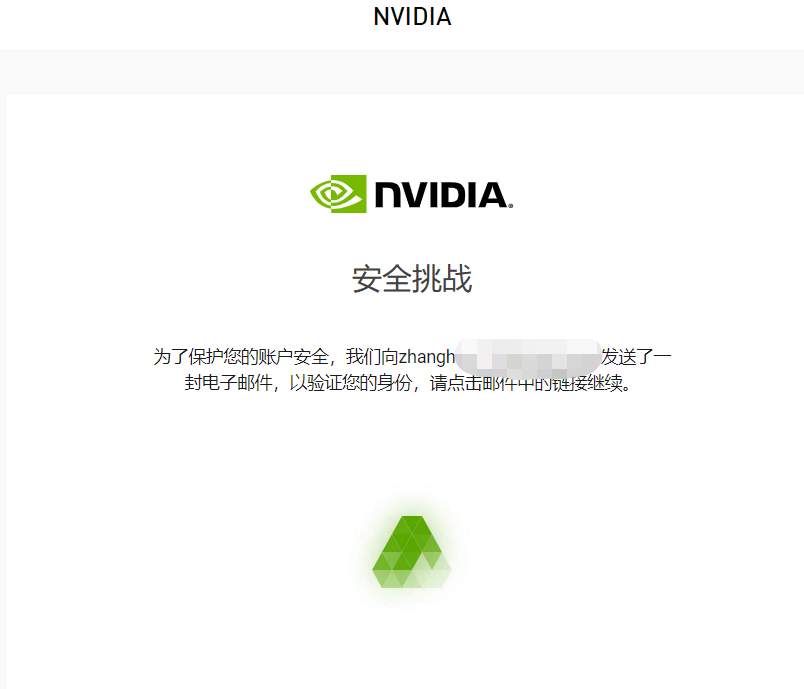This screenshot has height=689, width=804.
Task: Click the letter D in the NVIDIA wordmark
Action: [450, 195]
